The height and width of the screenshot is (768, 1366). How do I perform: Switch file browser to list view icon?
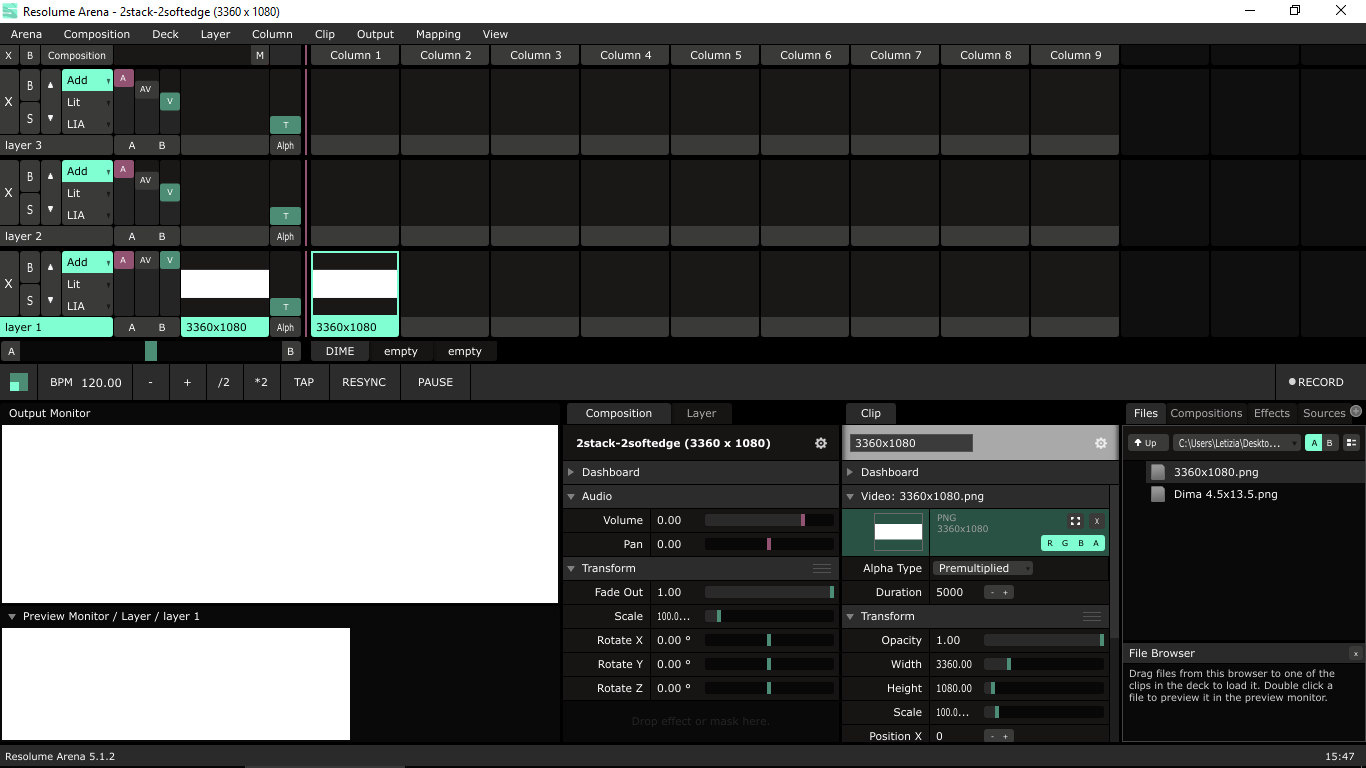coord(1351,443)
